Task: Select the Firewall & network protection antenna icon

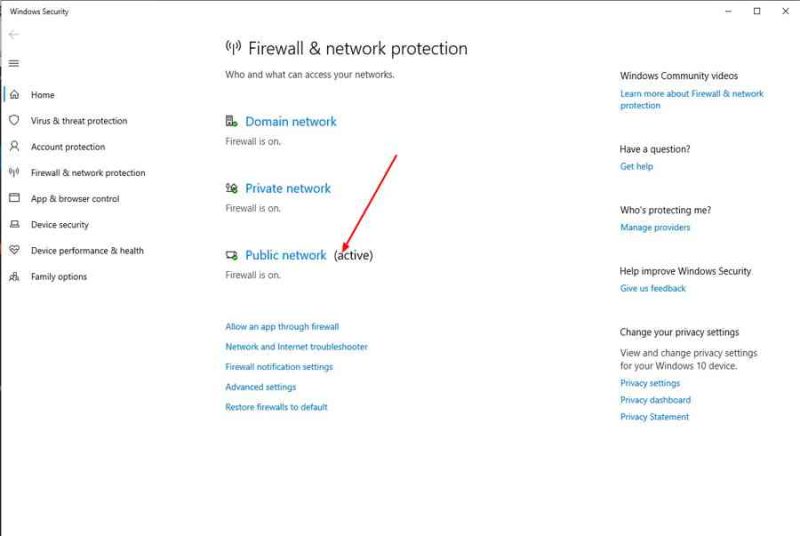Action: click(14, 172)
